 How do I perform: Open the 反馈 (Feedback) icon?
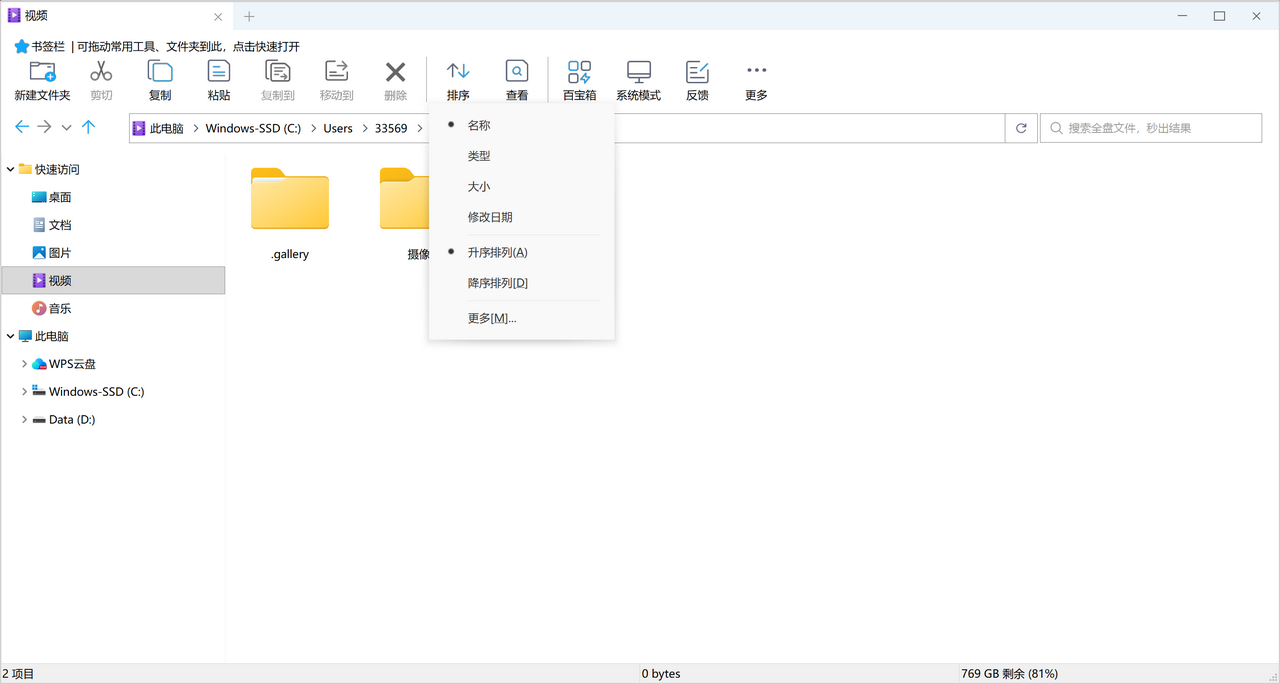697,72
